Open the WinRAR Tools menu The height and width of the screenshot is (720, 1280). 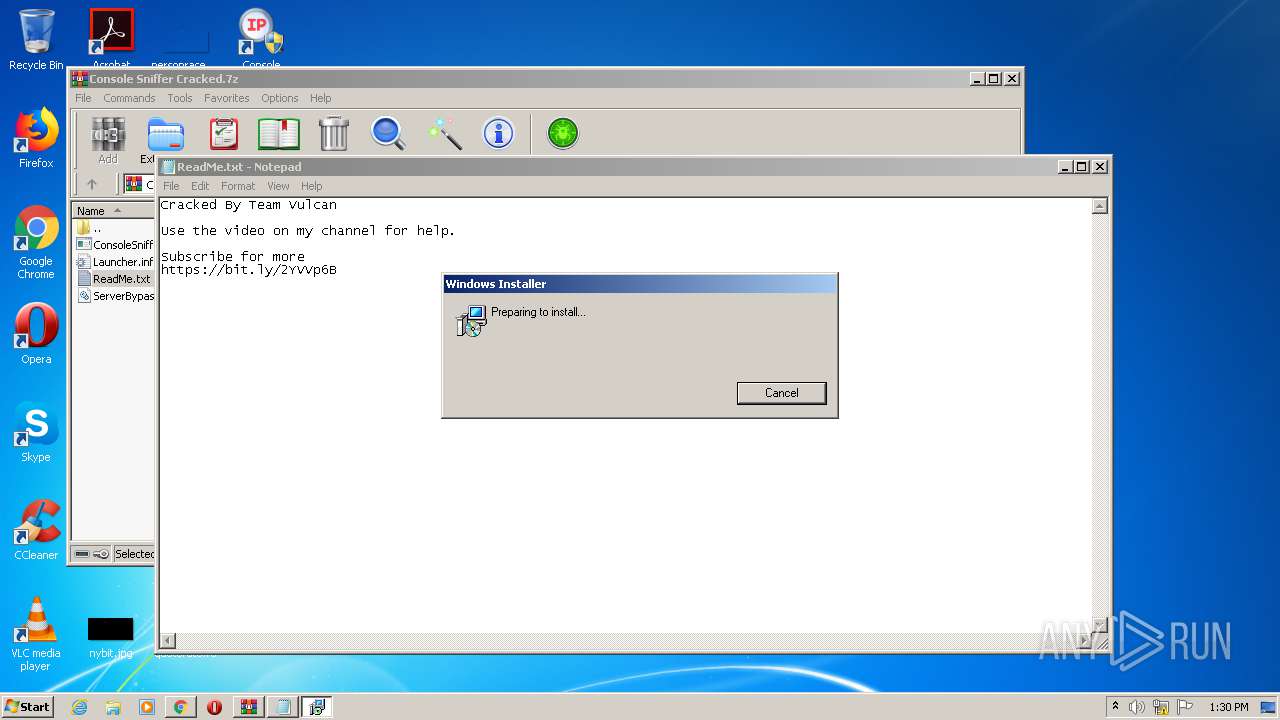point(180,98)
